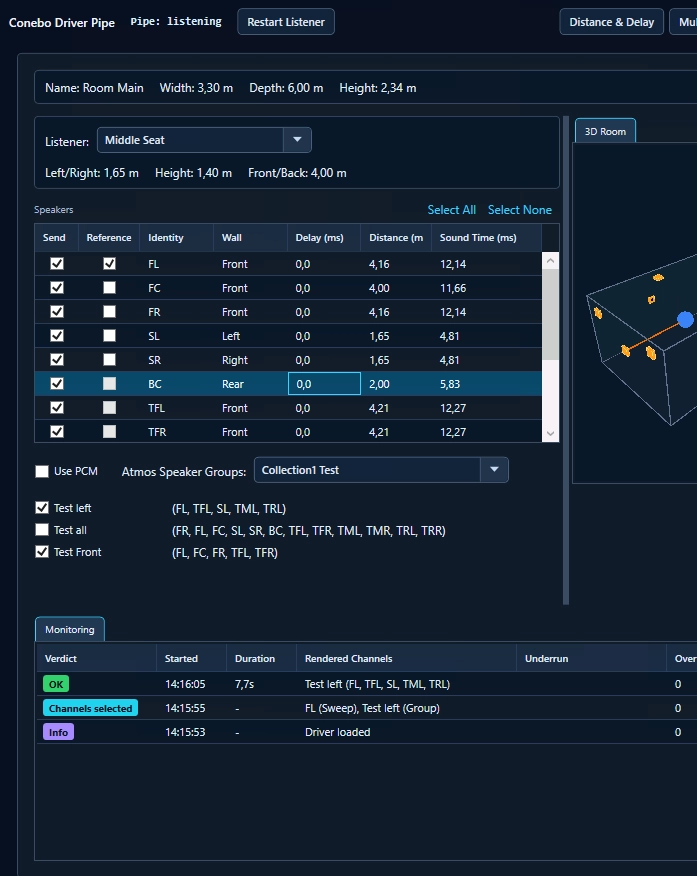Check Reference for the SL speaker
697x876 pixels.
coord(109,336)
